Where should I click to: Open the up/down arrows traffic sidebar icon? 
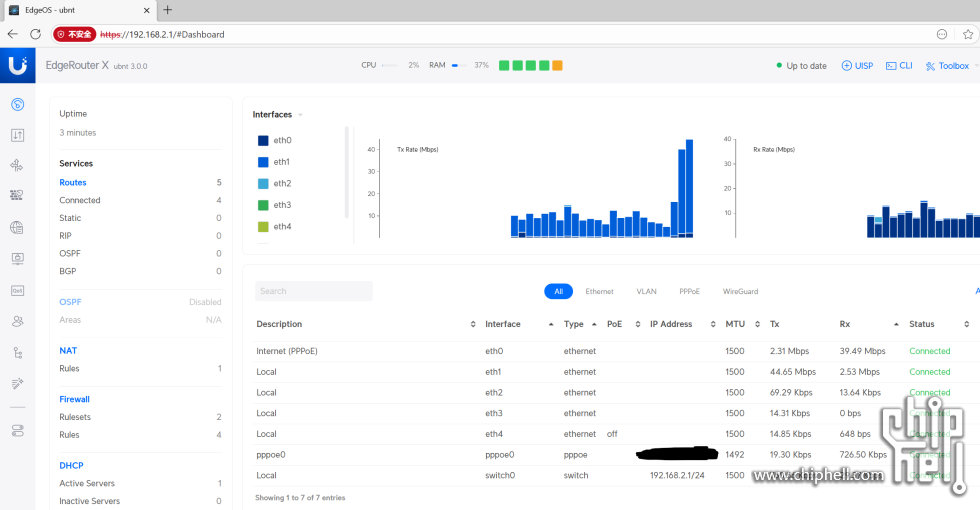[x=18, y=135]
